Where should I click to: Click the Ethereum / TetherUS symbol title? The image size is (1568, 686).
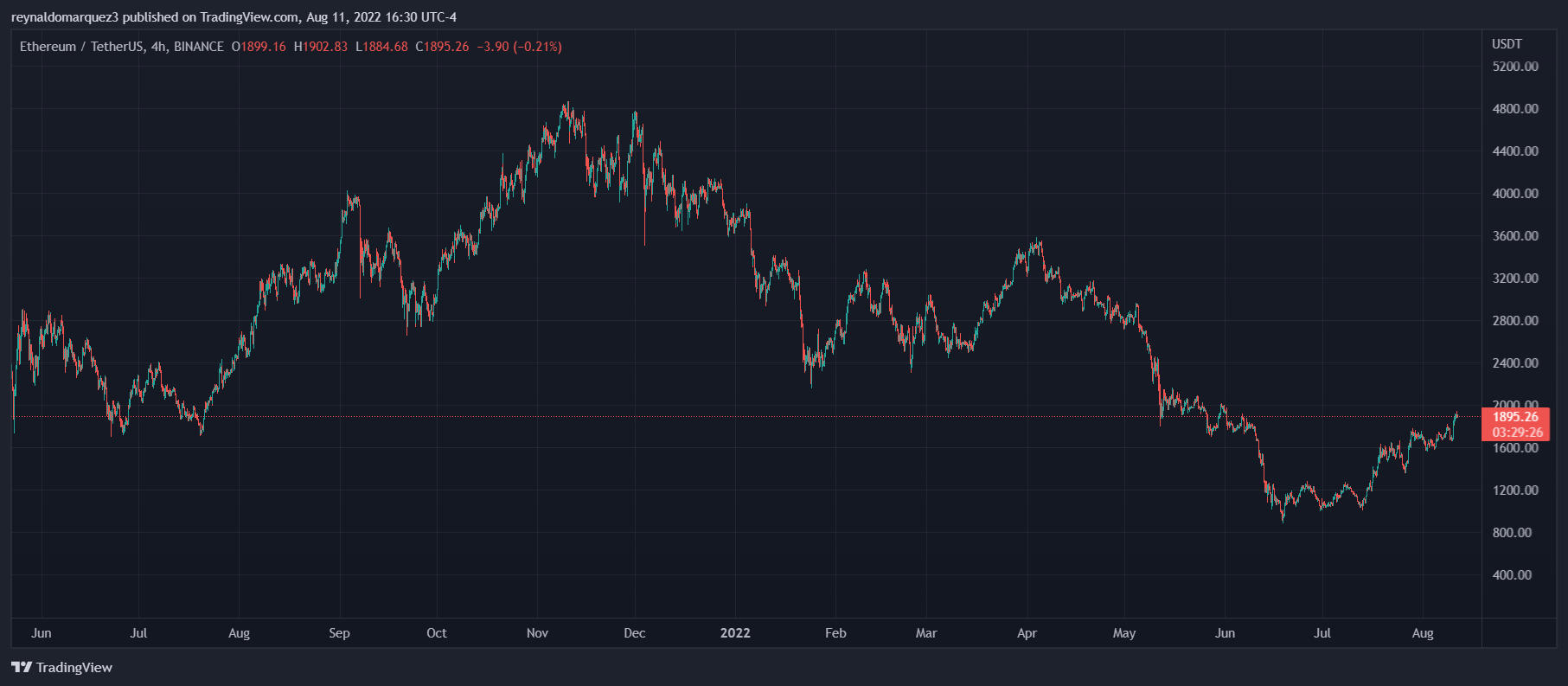click(x=82, y=47)
